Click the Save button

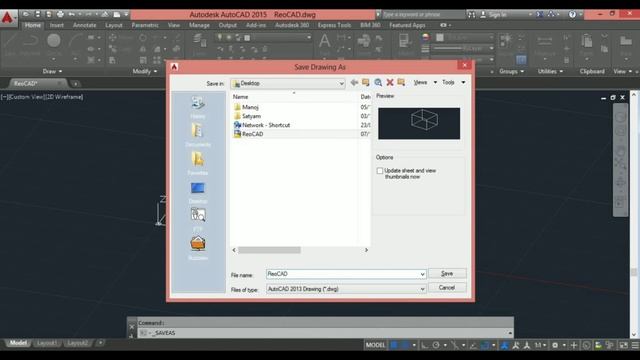[447, 273]
